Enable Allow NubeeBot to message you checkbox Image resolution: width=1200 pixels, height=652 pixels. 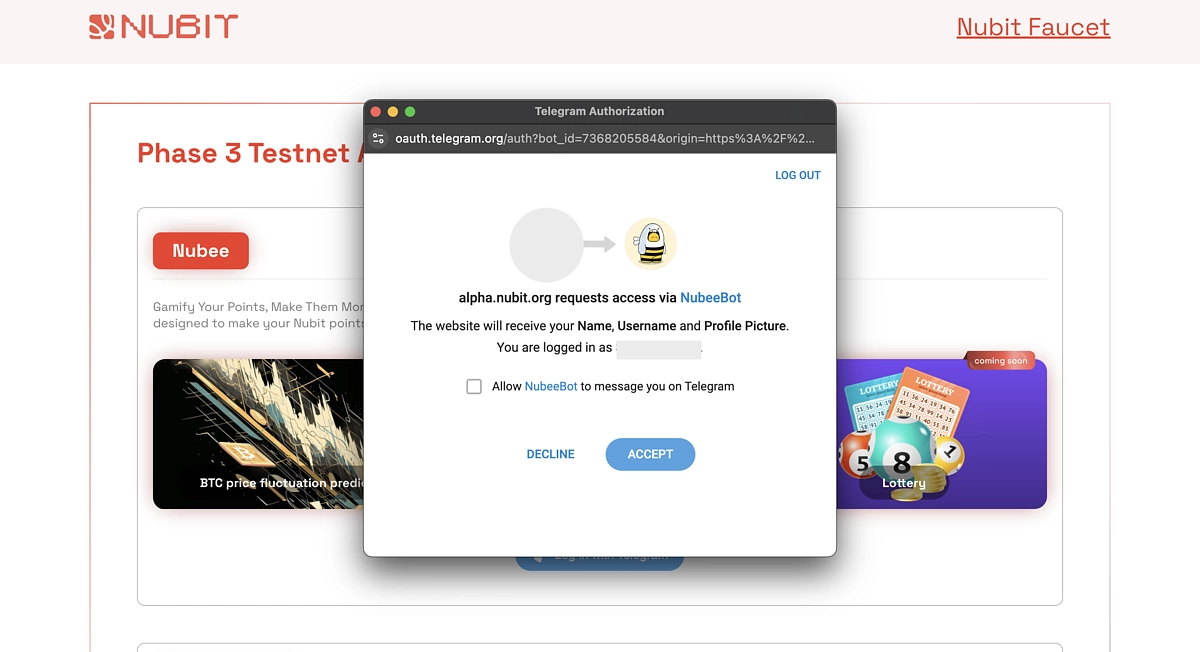[474, 386]
